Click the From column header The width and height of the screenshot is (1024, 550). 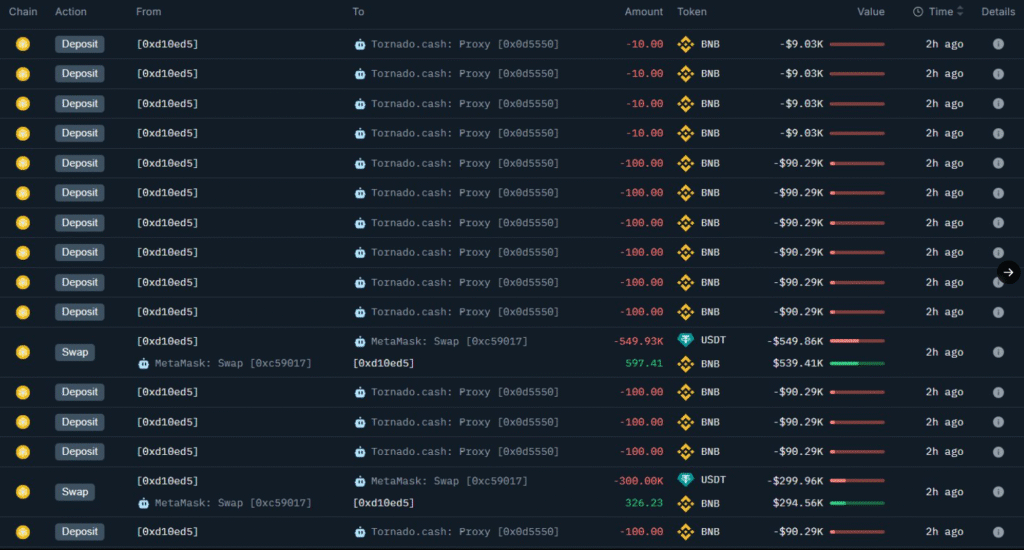(x=148, y=12)
